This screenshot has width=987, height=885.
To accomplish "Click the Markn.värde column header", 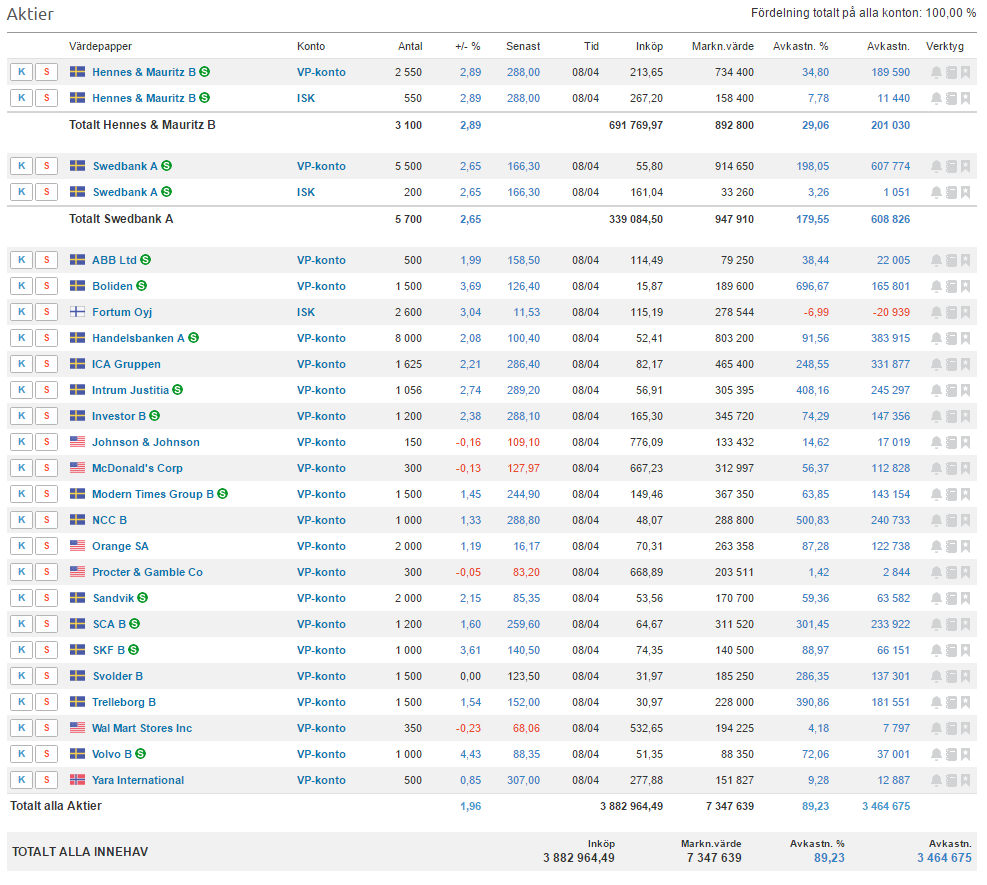I will point(723,47).
